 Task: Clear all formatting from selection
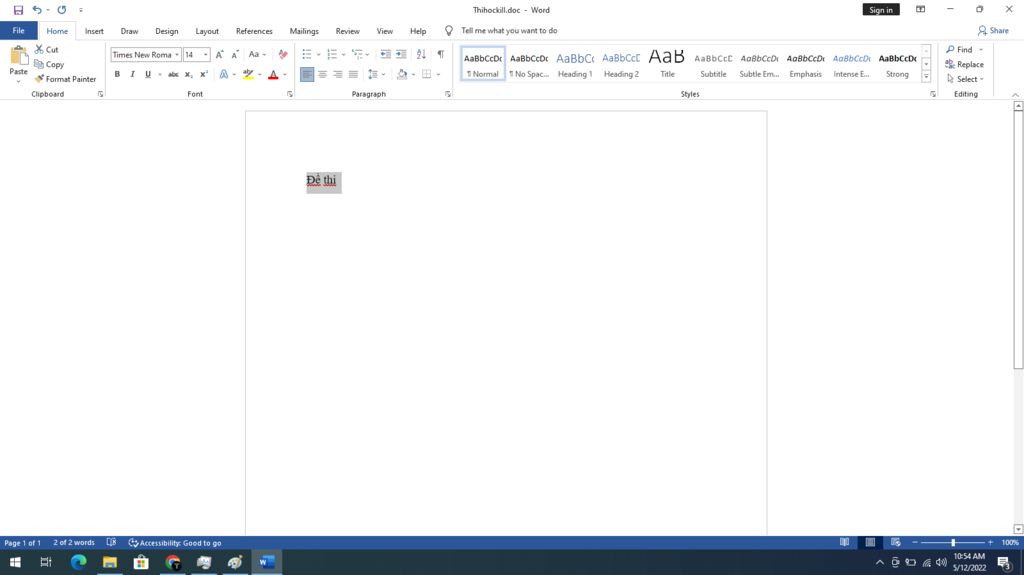[x=283, y=55]
